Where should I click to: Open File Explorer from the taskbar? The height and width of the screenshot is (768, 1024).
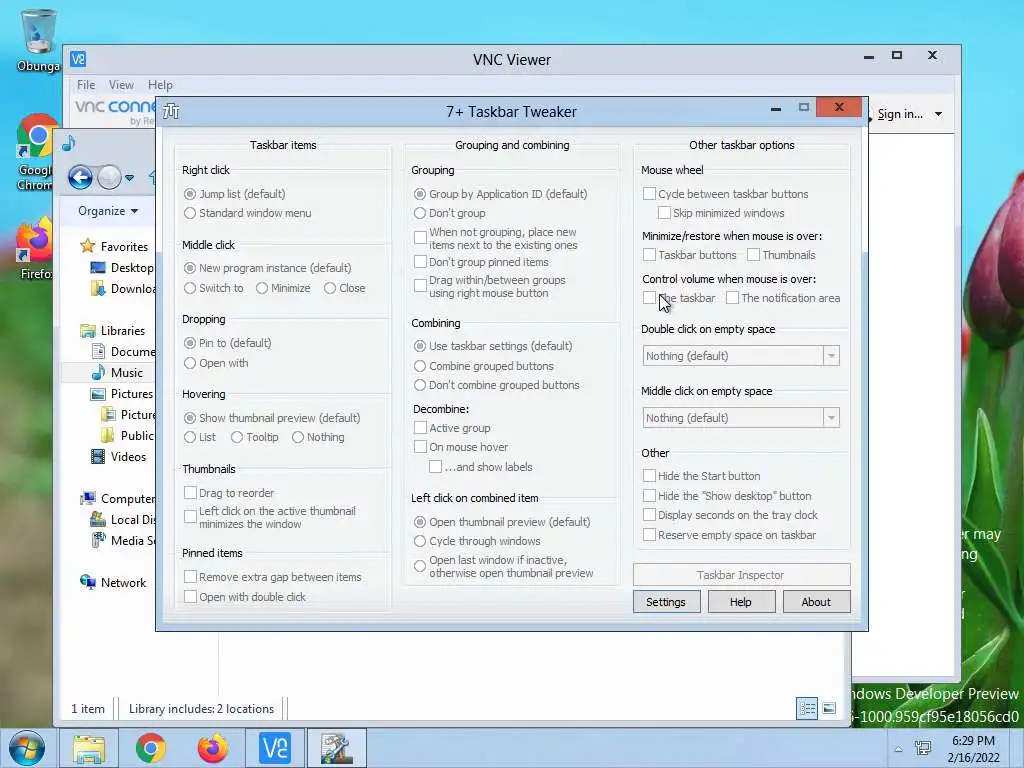click(x=89, y=748)
